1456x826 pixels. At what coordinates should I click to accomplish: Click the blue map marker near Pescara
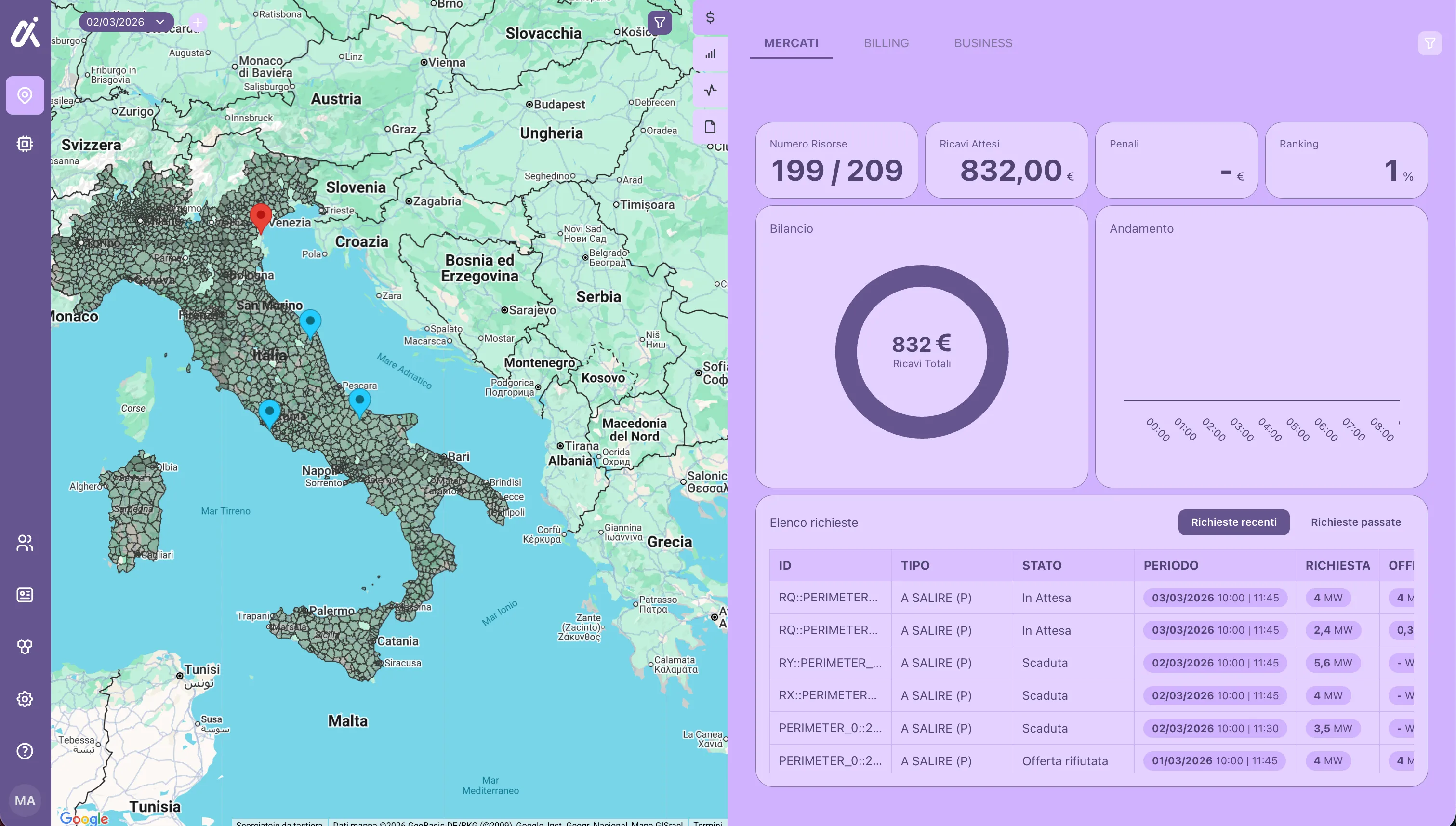coord(359,403)
